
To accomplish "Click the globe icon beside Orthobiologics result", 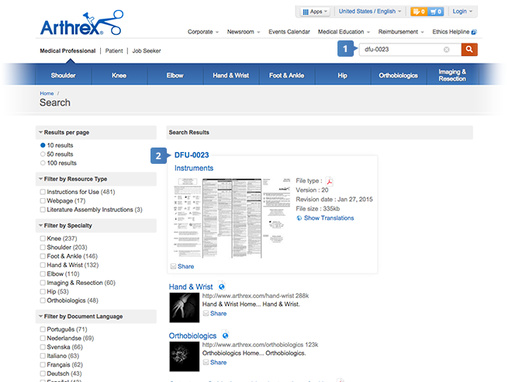I will 225,335.
